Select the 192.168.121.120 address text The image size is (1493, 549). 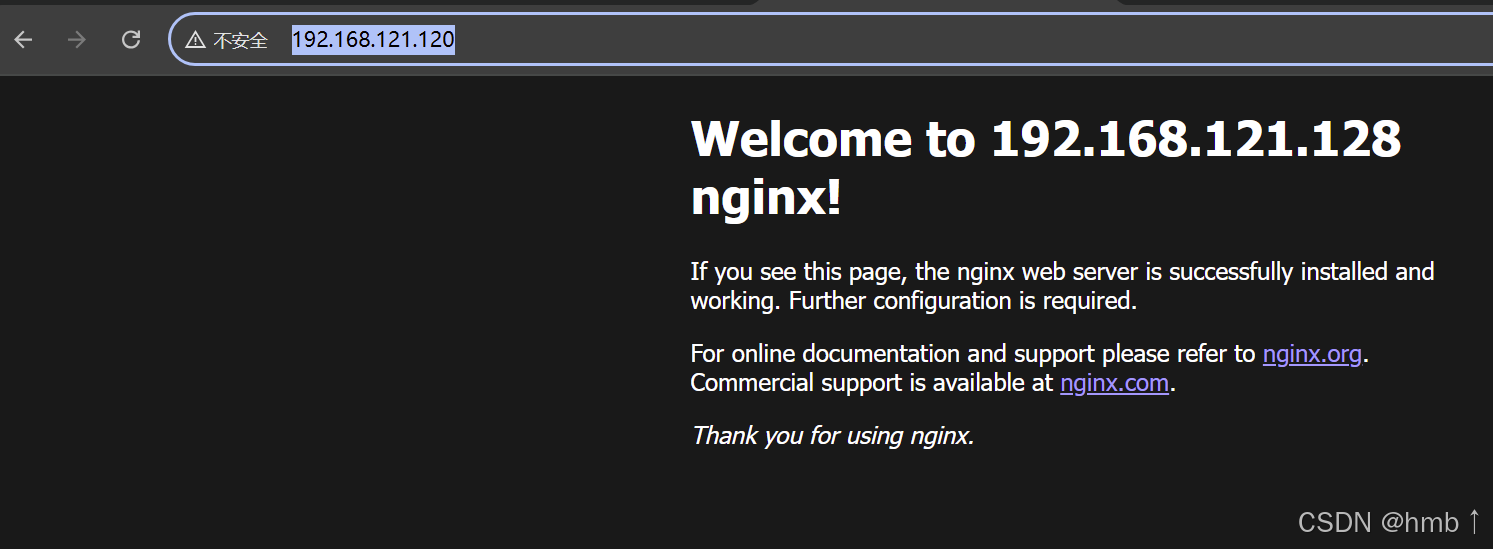pyautogui.click(x=373, y=40)
